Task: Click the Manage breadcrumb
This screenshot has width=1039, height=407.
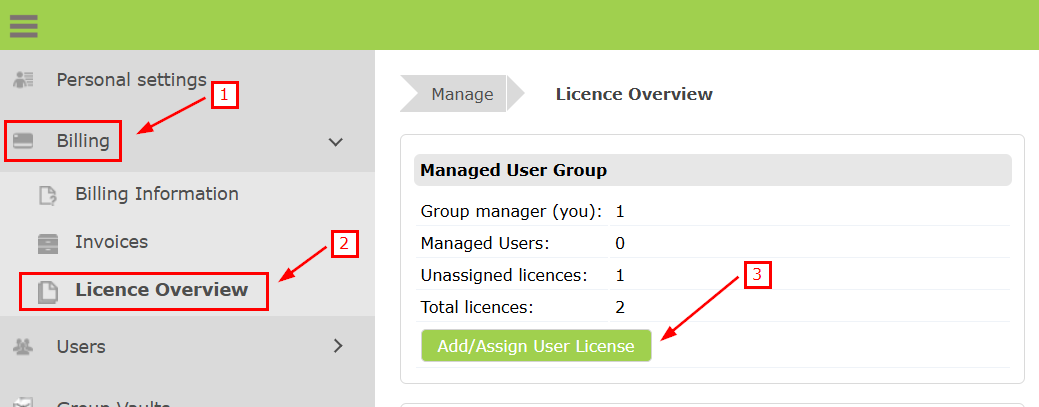Action: (x=462, y=94)
